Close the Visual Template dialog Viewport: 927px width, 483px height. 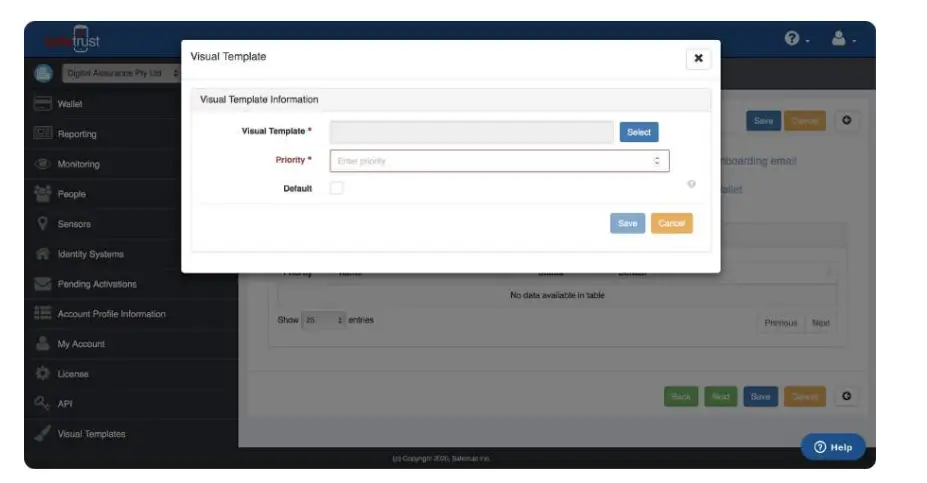[x=698, y=58]
